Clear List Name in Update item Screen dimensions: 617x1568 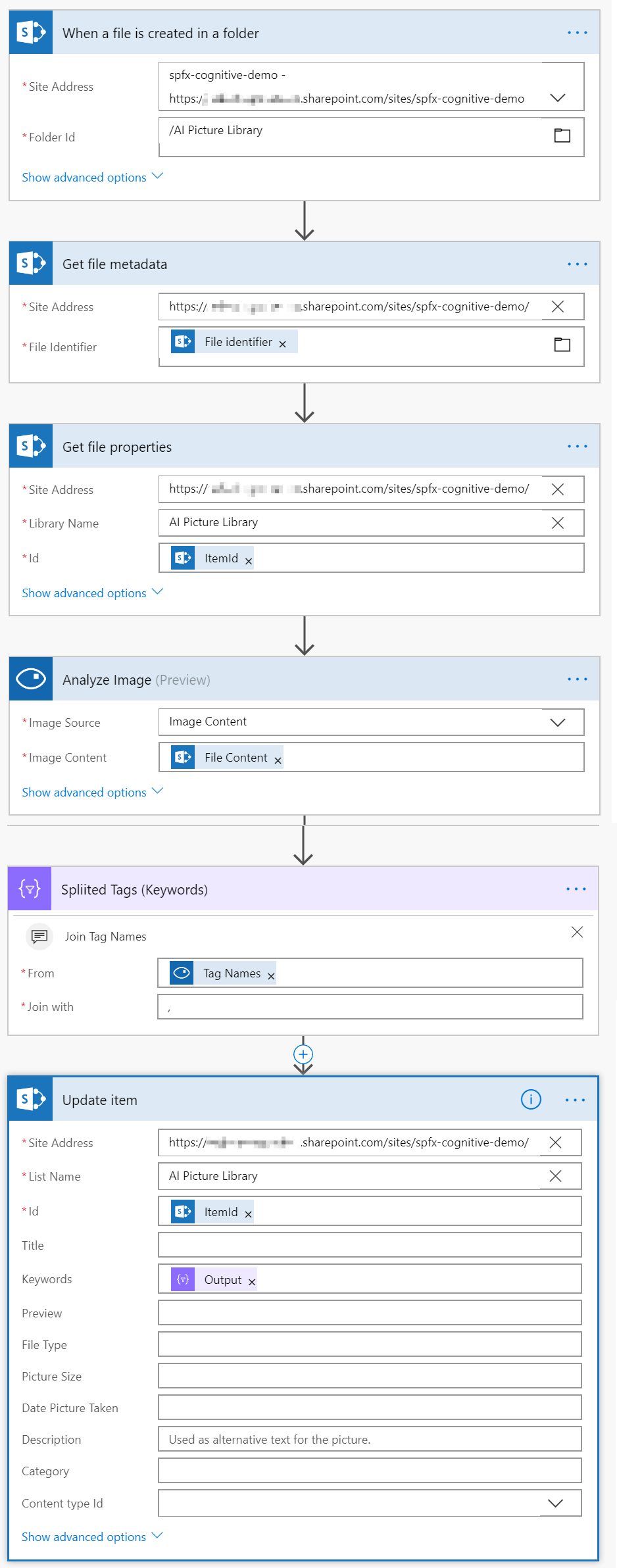(555, 1176)
